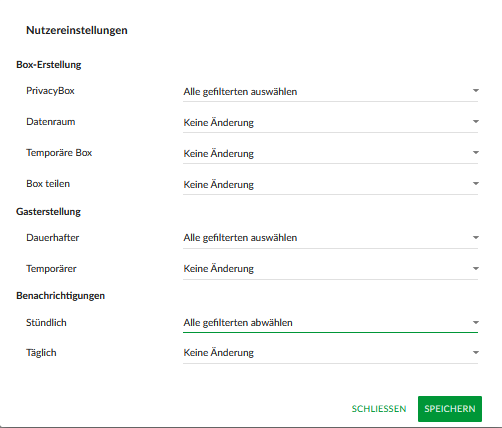The image size is (502, 428).
Task: Open the Stündlich 'Alle gefilterten abwählen' select
Action: (330, 323)
